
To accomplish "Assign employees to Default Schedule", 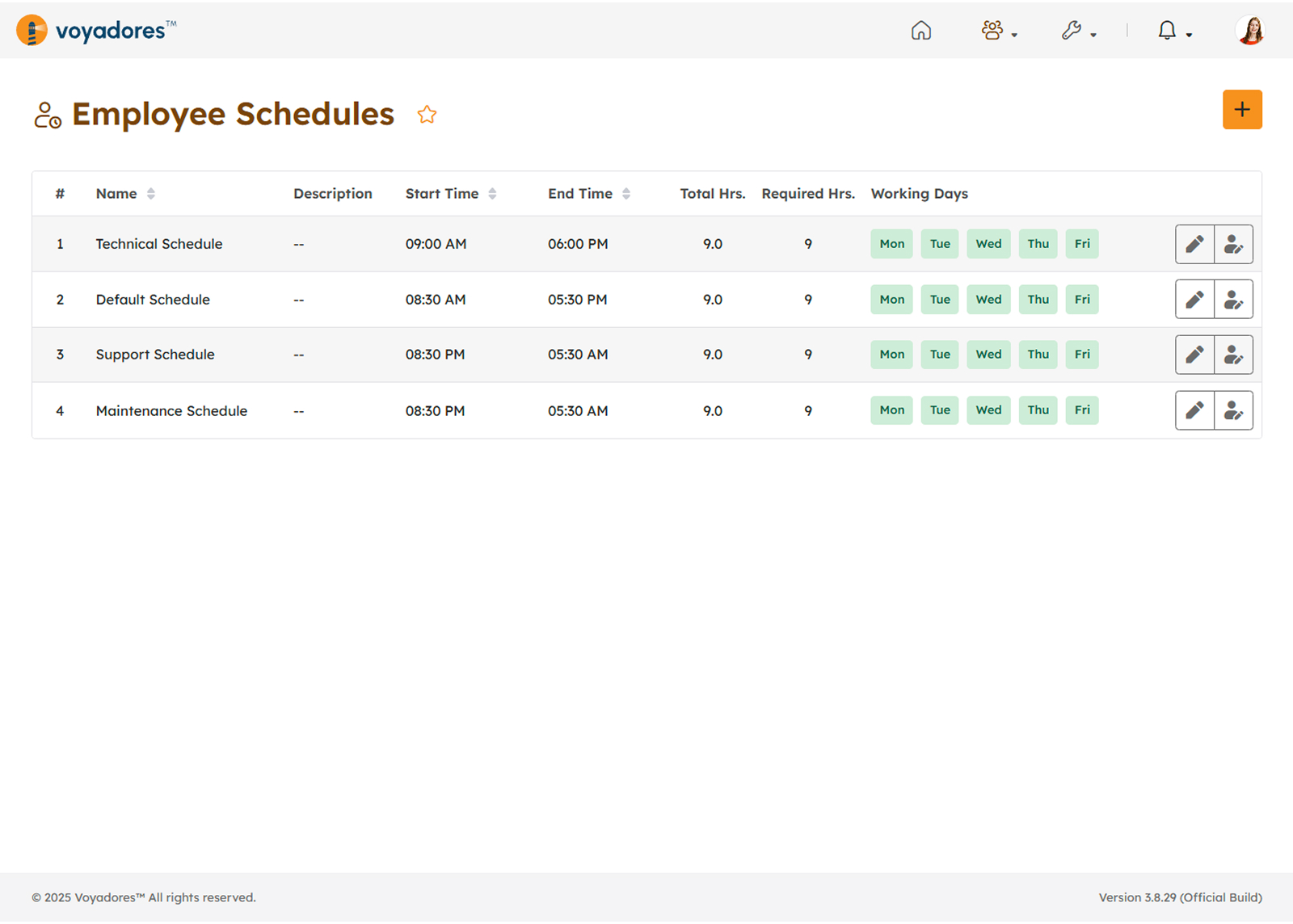I will pyautogui.click(x=1233, y=300).
